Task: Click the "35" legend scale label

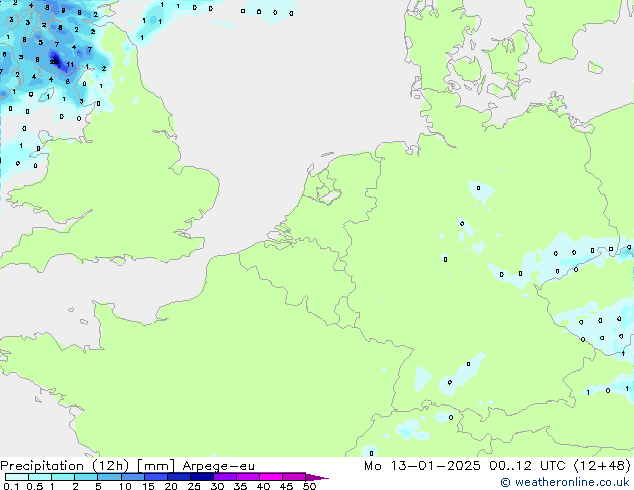Action: [240, 486]
